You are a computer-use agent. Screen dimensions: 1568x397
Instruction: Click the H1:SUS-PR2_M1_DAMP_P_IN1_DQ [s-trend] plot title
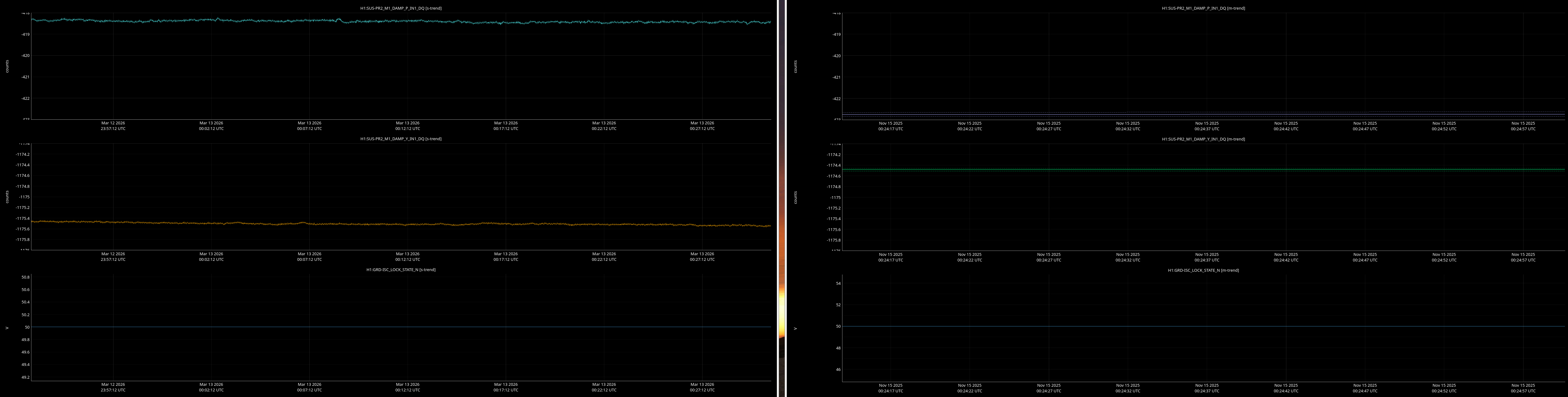point(400,8)
